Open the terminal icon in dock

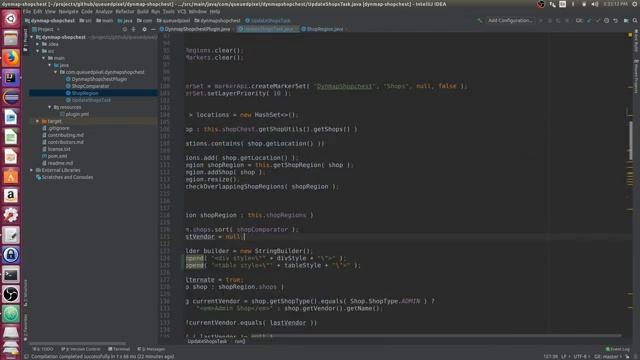[11, 275]
